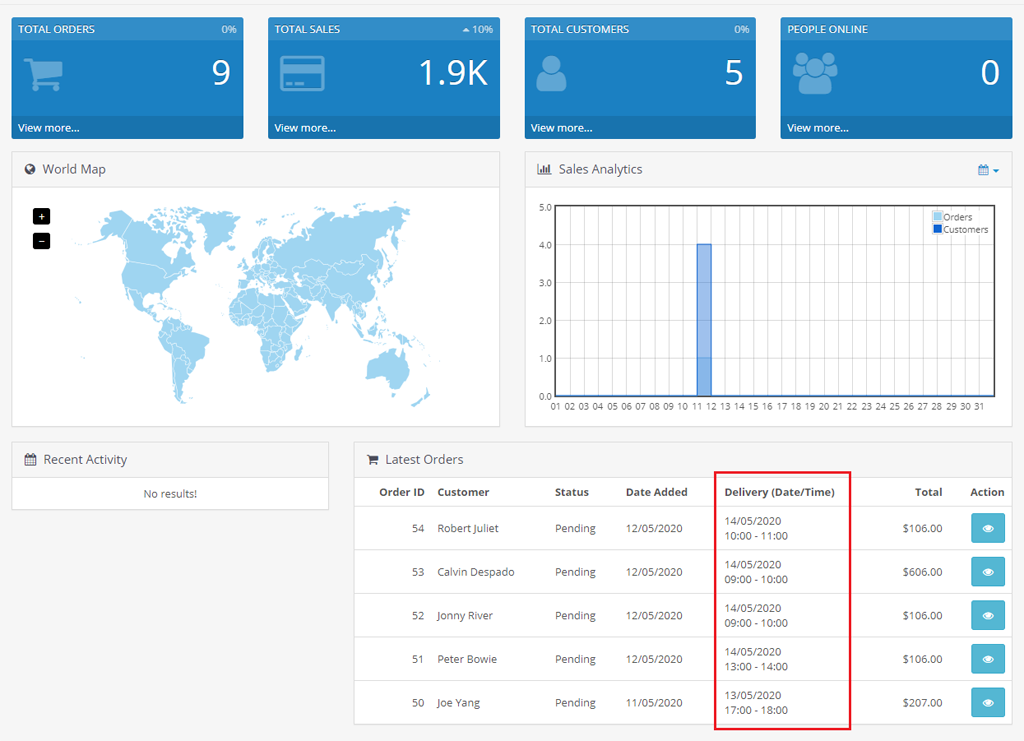Click the Orders legend swatch in chart

coord(937,217)
